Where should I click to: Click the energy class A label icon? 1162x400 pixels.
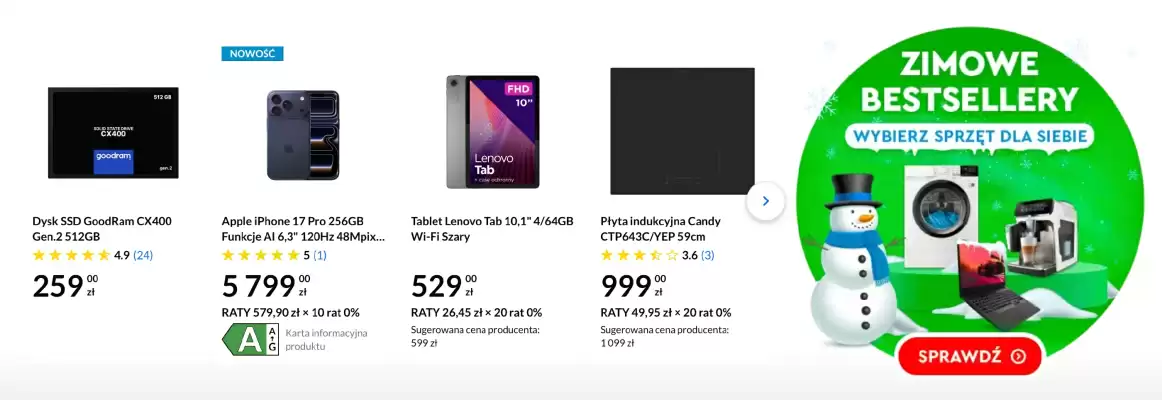click(249, 340)
